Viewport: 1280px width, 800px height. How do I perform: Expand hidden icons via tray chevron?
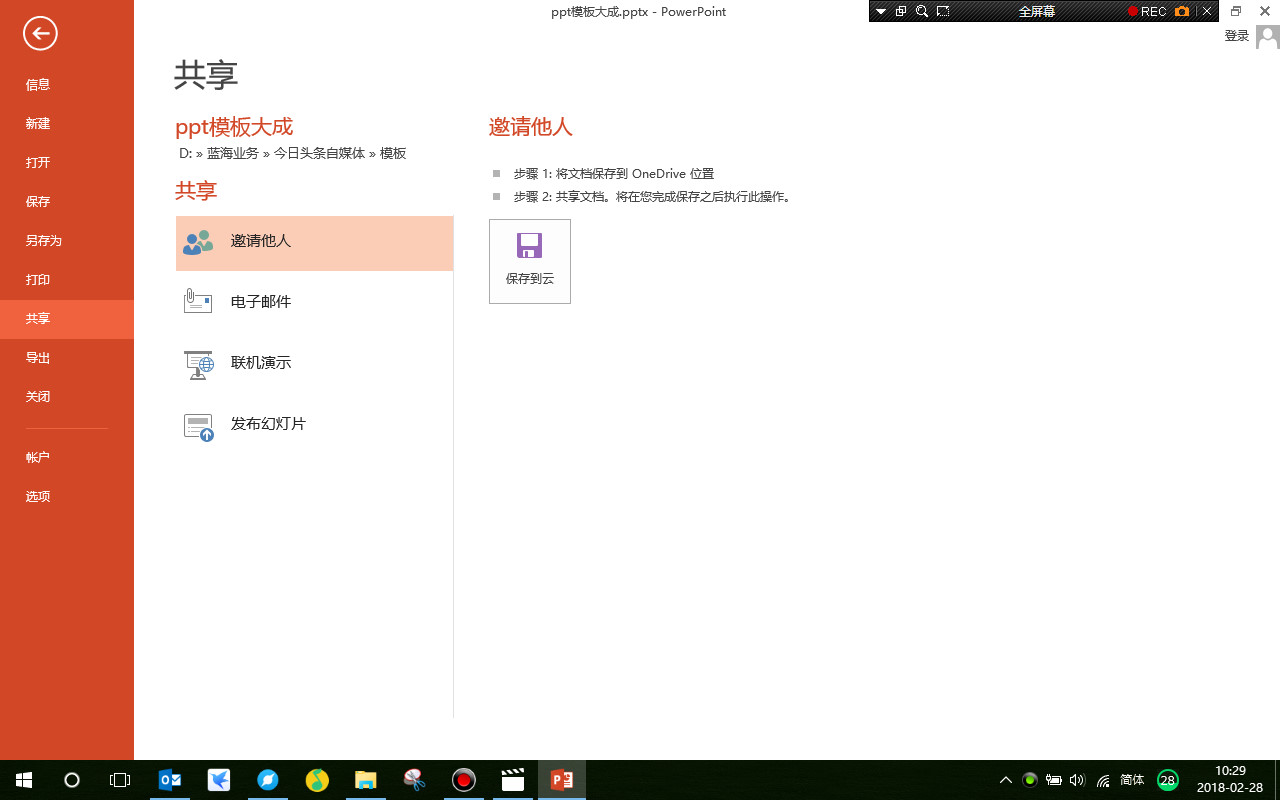[1005, 780]
